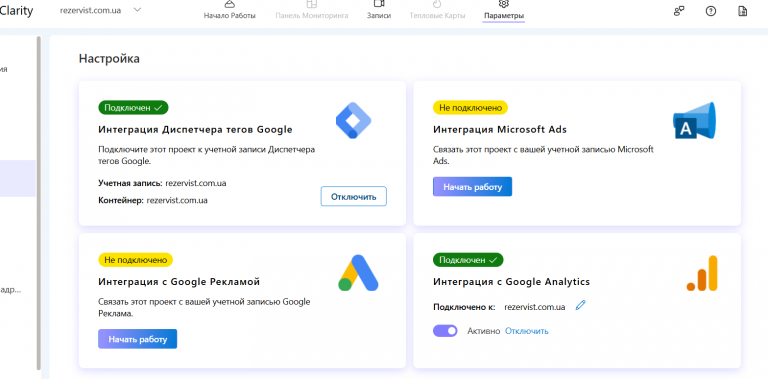Click the Microsoft Ads logo
Viewport: 768px width, 379px height.
click(x=694, y=120)
